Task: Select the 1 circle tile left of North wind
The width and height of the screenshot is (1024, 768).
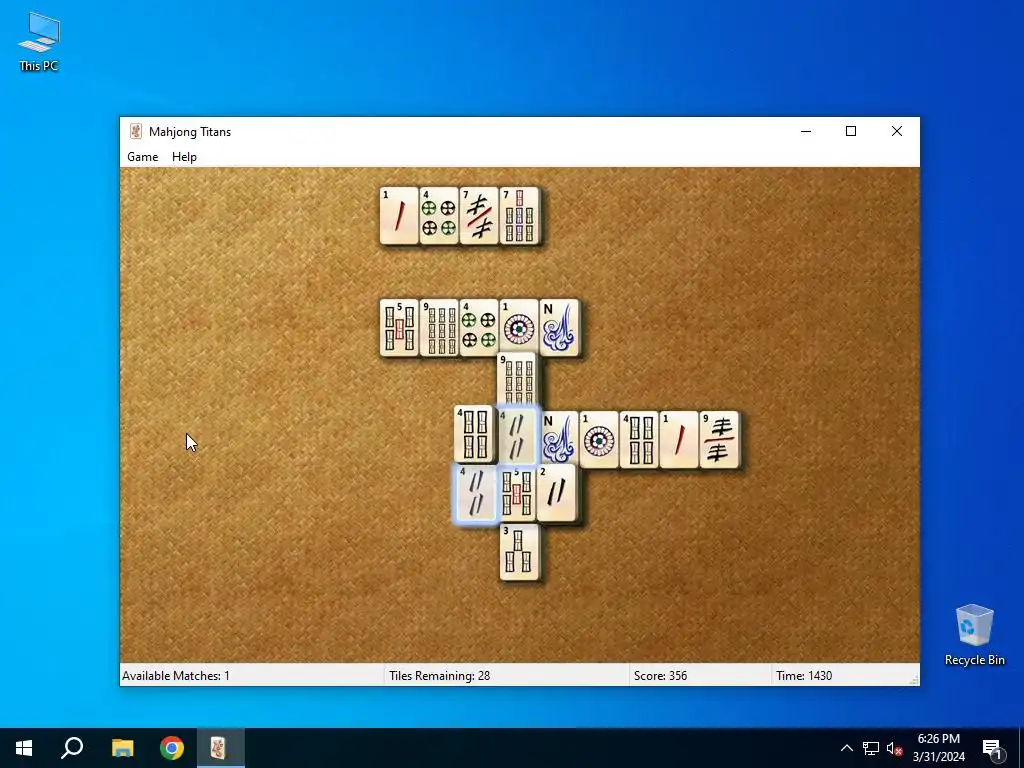Action: tap(519, 327)
